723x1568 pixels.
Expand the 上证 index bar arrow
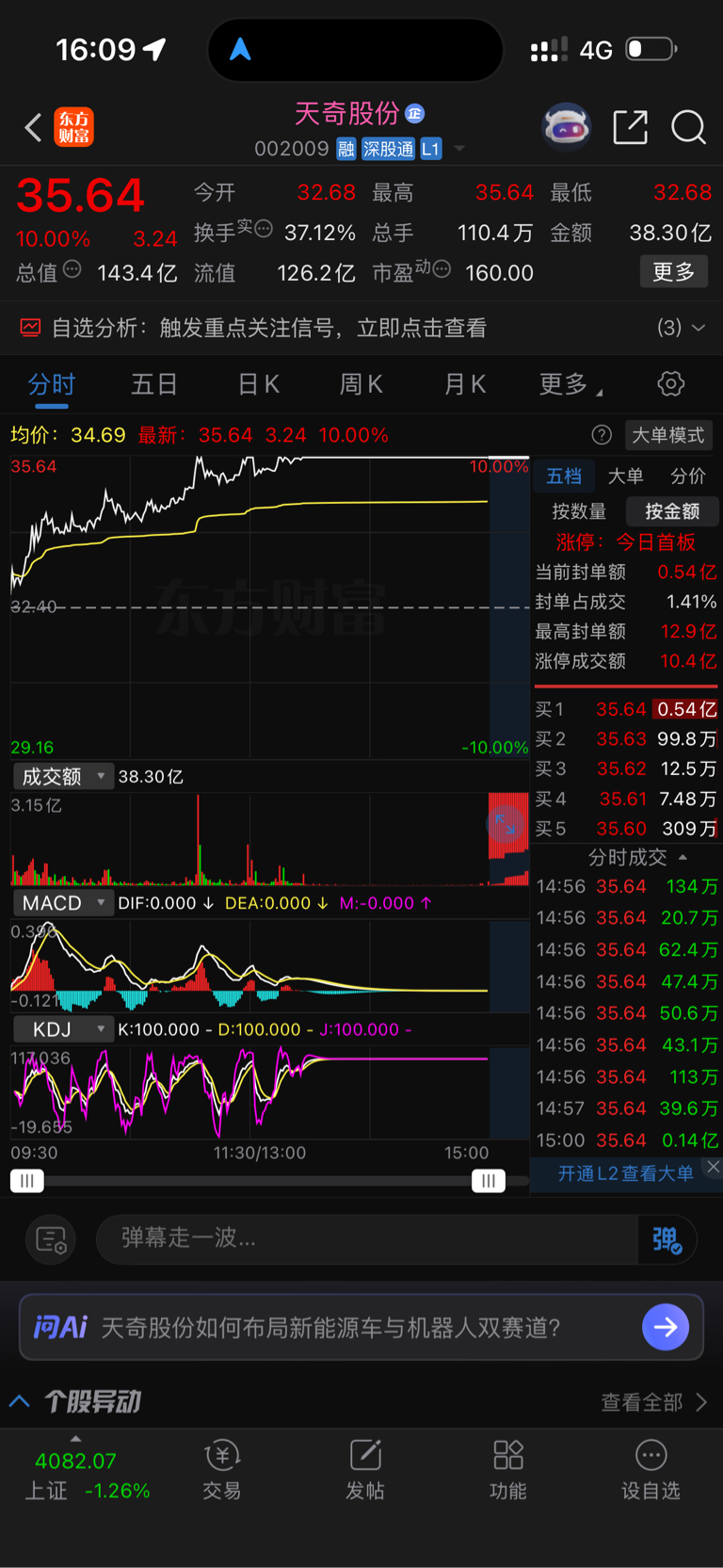tap(75, 1439)
